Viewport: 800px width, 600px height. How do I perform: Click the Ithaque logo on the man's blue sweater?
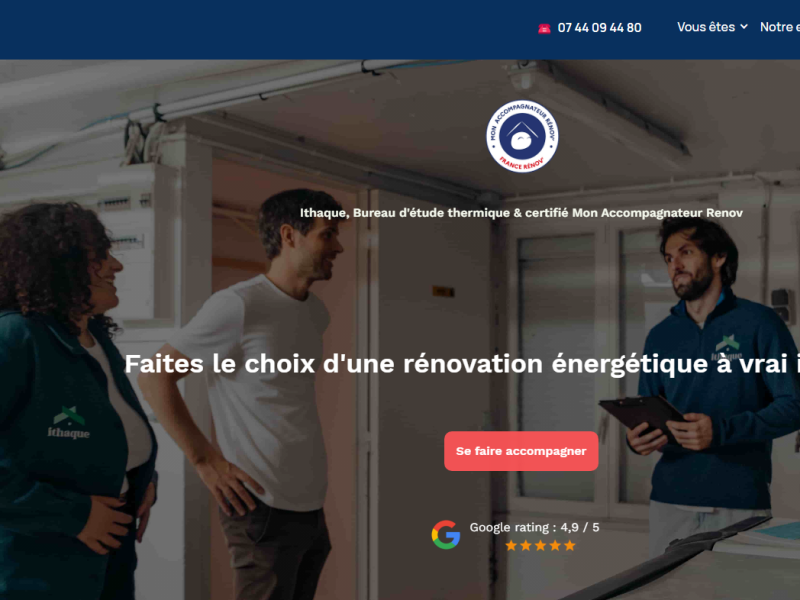coord(727,347)
